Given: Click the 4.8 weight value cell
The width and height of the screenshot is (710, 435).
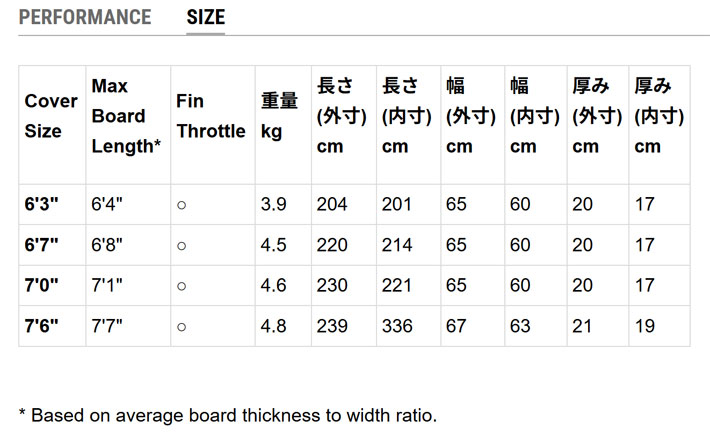Looking at the screenshot, I should 274,327.
